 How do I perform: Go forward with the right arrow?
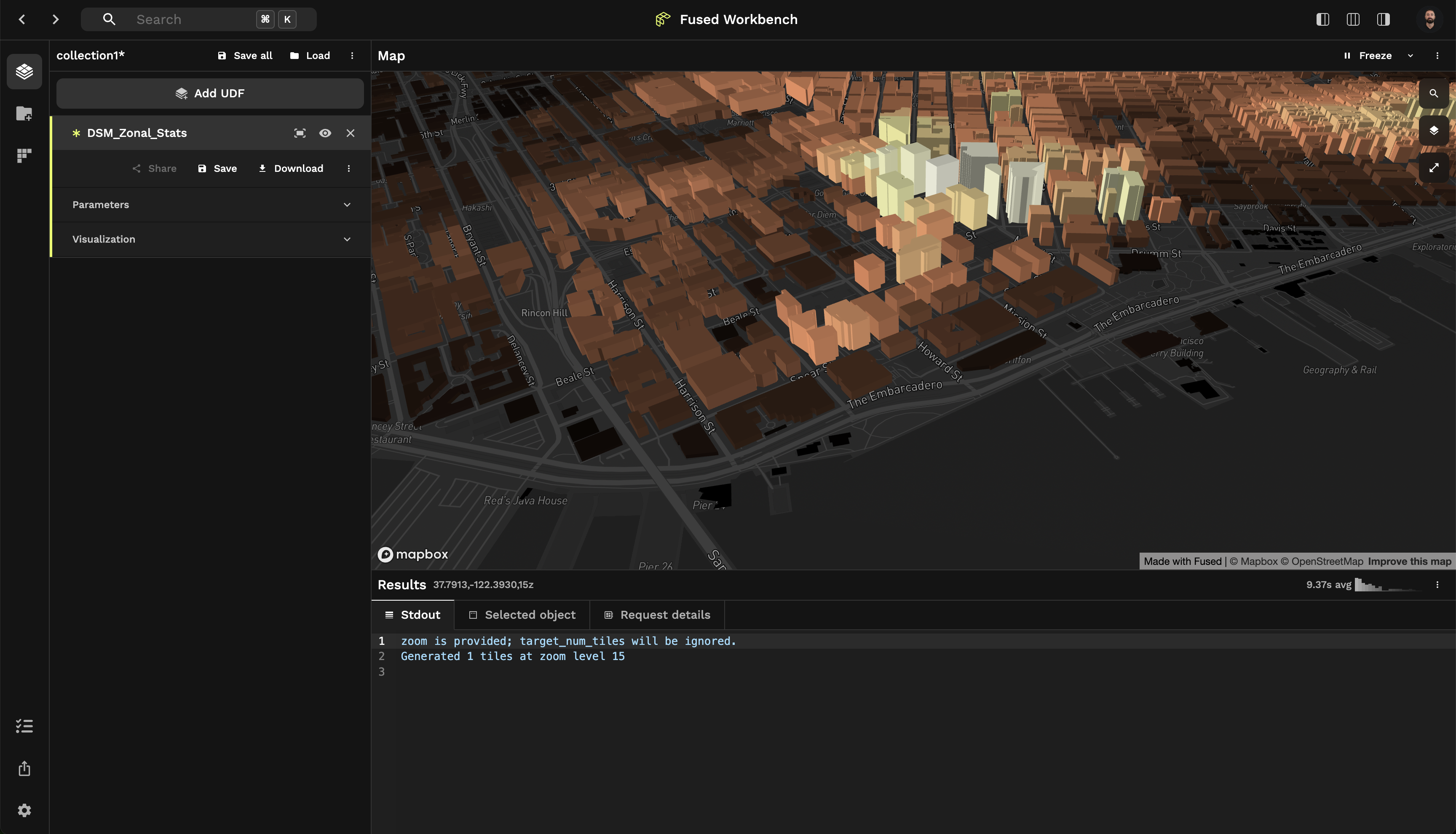pos(56,19)
